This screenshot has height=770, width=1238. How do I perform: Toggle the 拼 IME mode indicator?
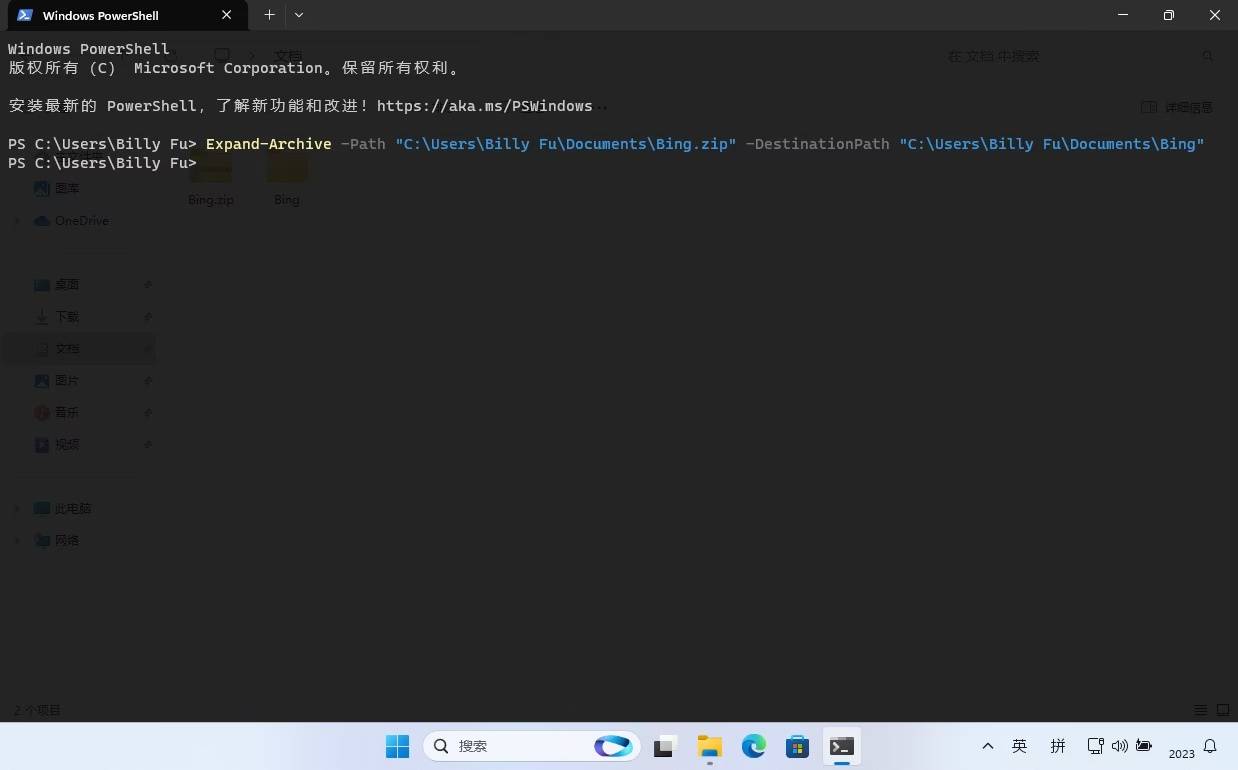1058,746
